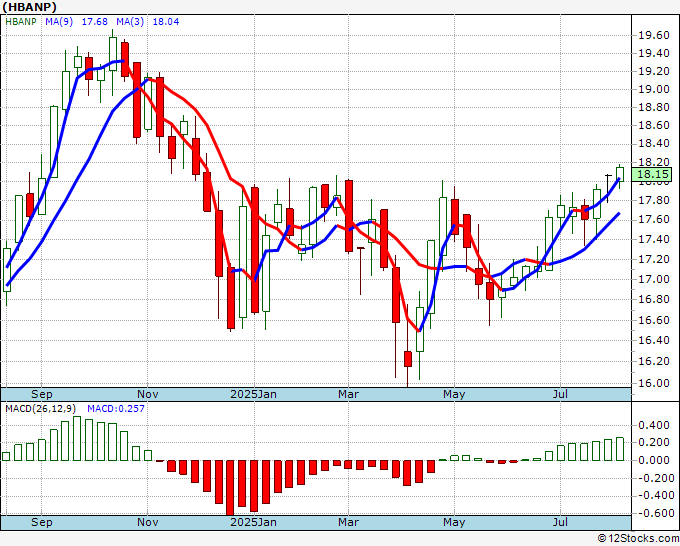
Task: Click the 0.400 MACD axis label
Action: pos(654,425)
